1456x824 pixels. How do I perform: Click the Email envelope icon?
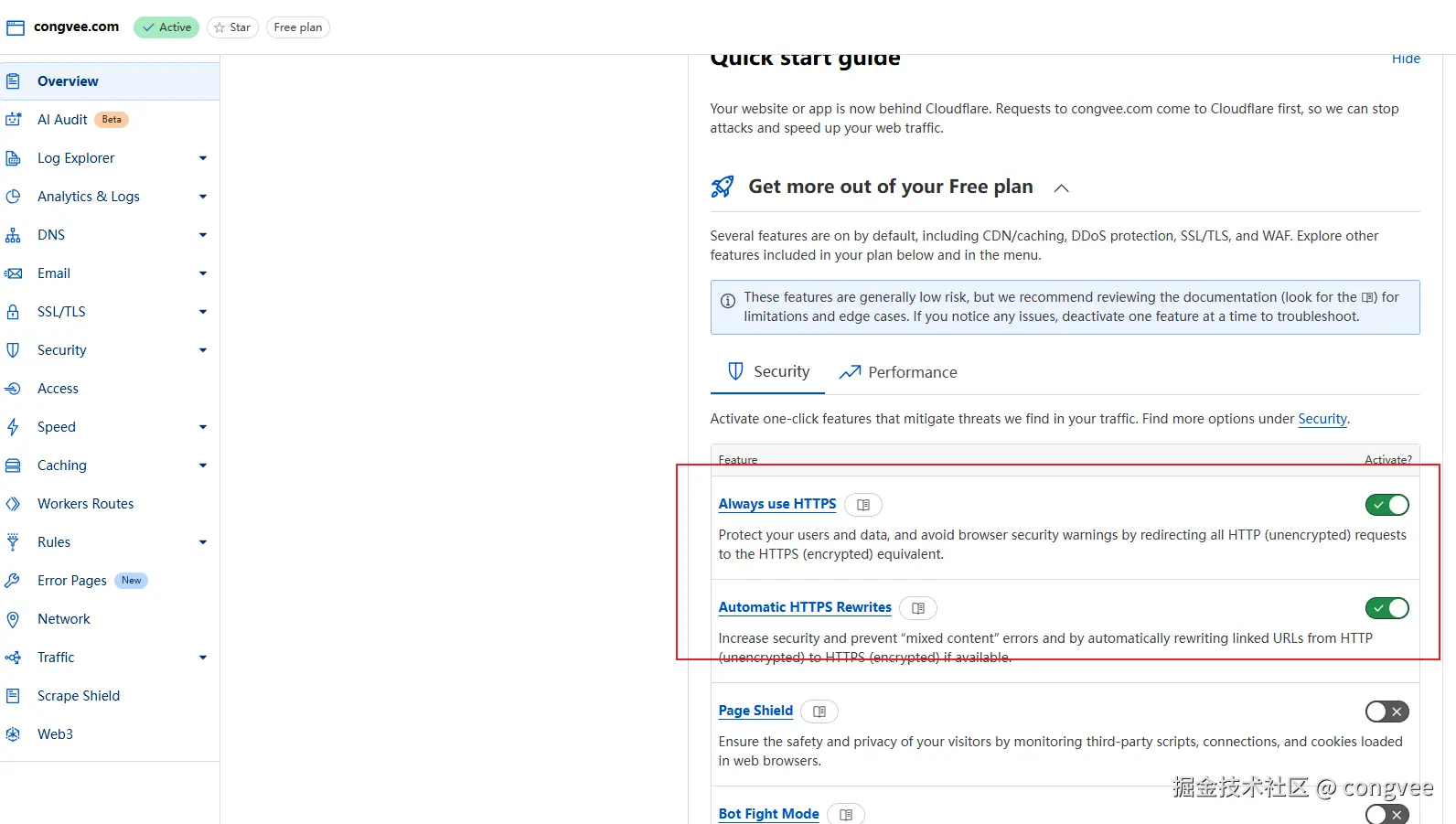pos(13,273)
